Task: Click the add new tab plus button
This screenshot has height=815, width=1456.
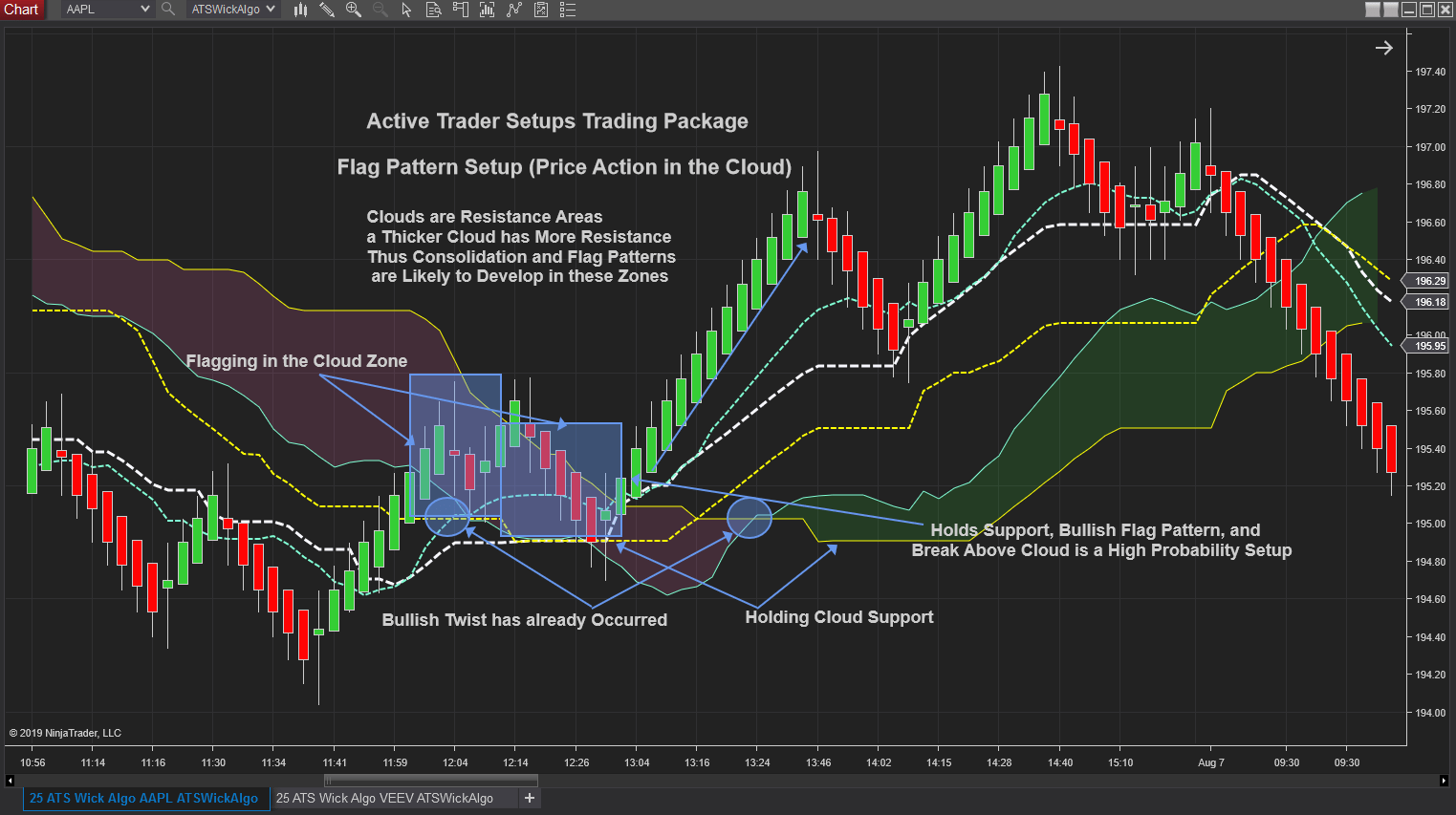Action: pos(530,798)
